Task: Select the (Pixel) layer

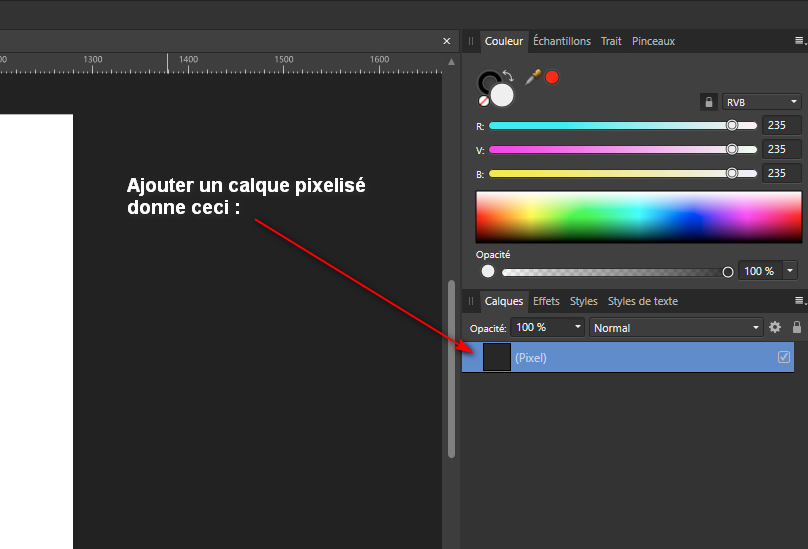Action: [x=628, y=357]
